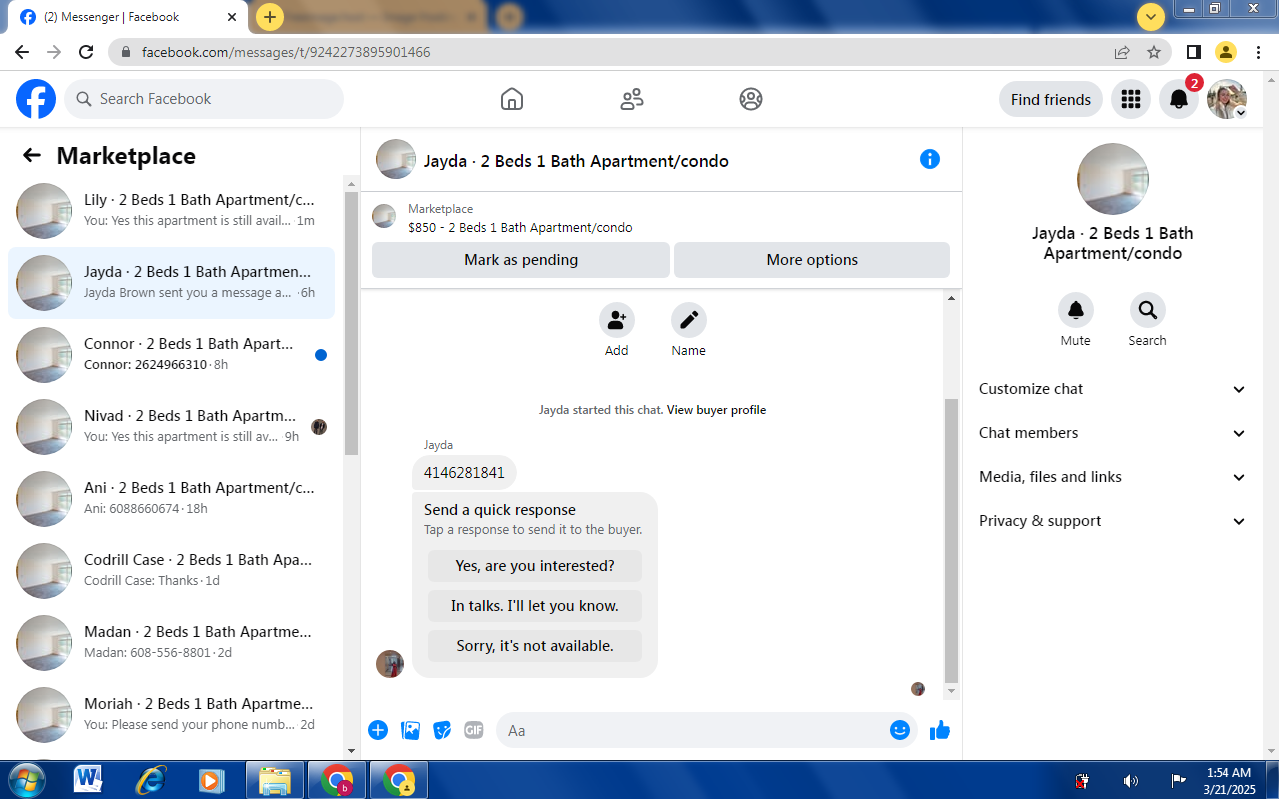Click Find friends button
The width and height of the screenshot is (1279, 799).
click(x=1051, y=99)
